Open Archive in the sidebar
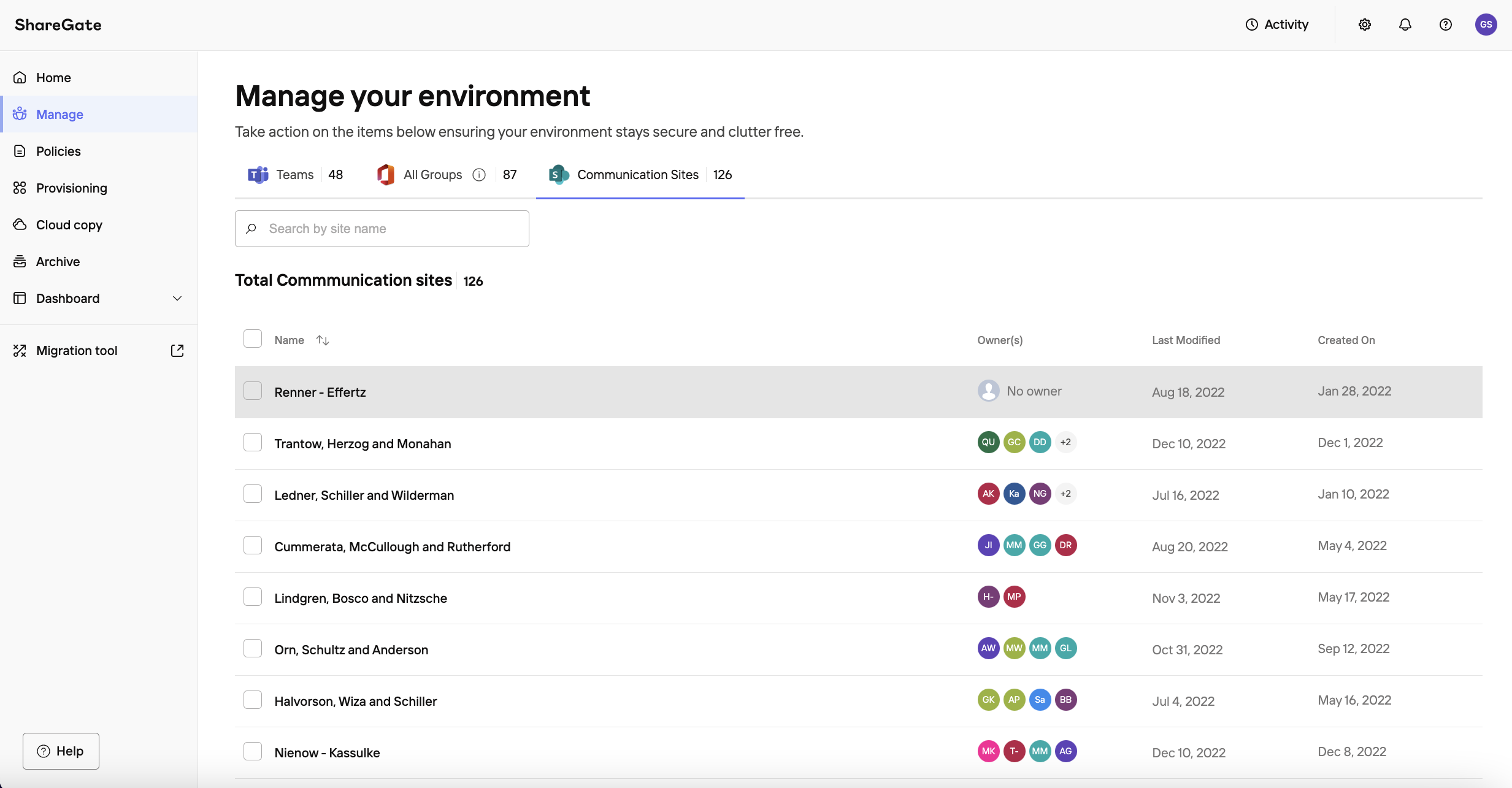Image resolution: width=1512 pixels, height=788 pixels. tap(99, 261)
